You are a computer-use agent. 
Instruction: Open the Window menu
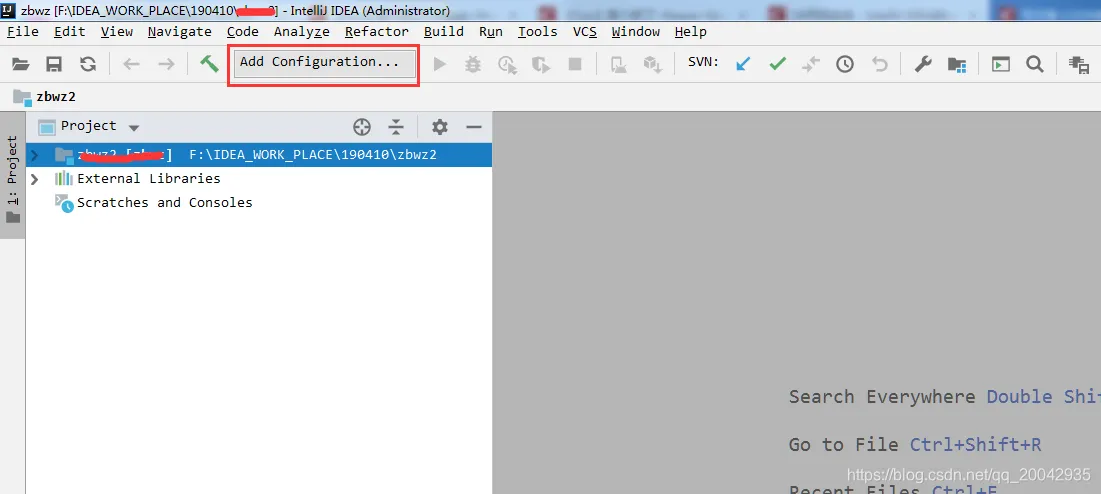(636, 32)
